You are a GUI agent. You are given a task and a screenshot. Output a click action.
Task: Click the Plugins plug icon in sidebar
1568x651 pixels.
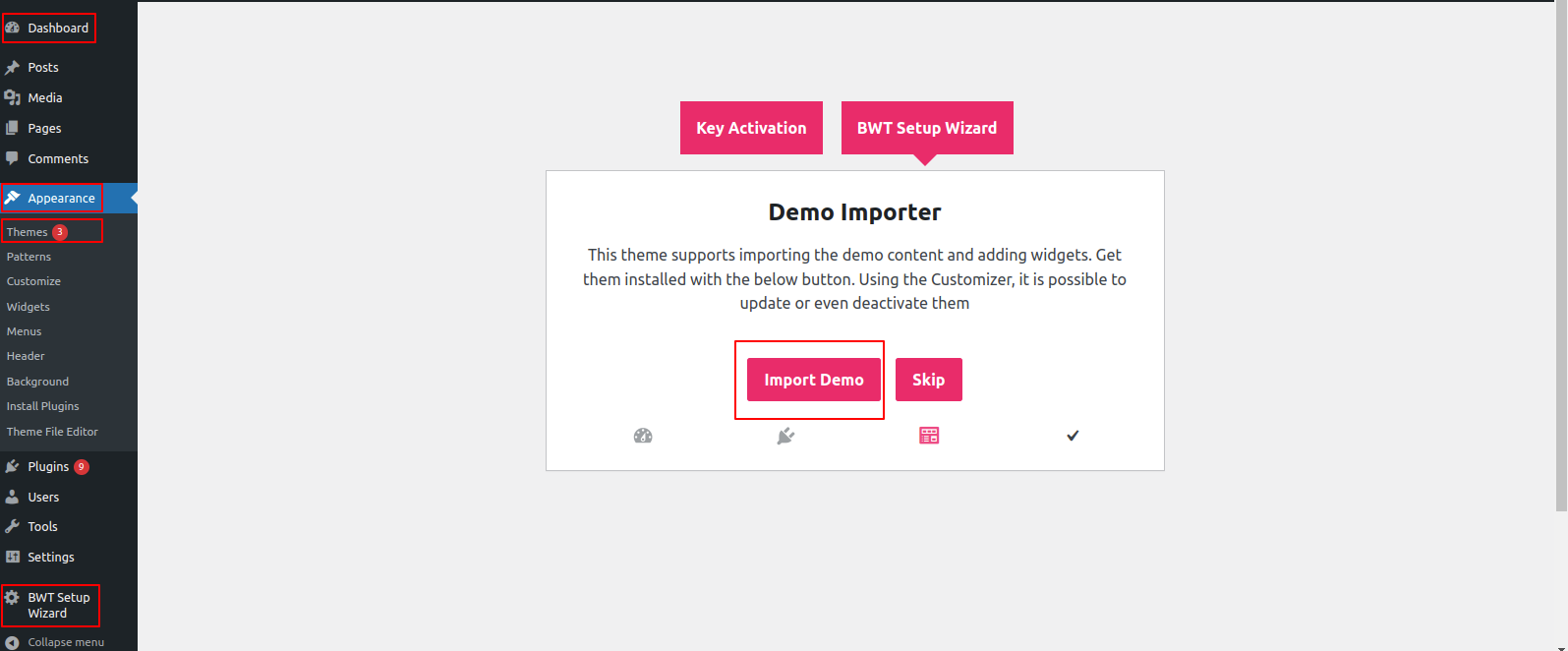[13, 466]
